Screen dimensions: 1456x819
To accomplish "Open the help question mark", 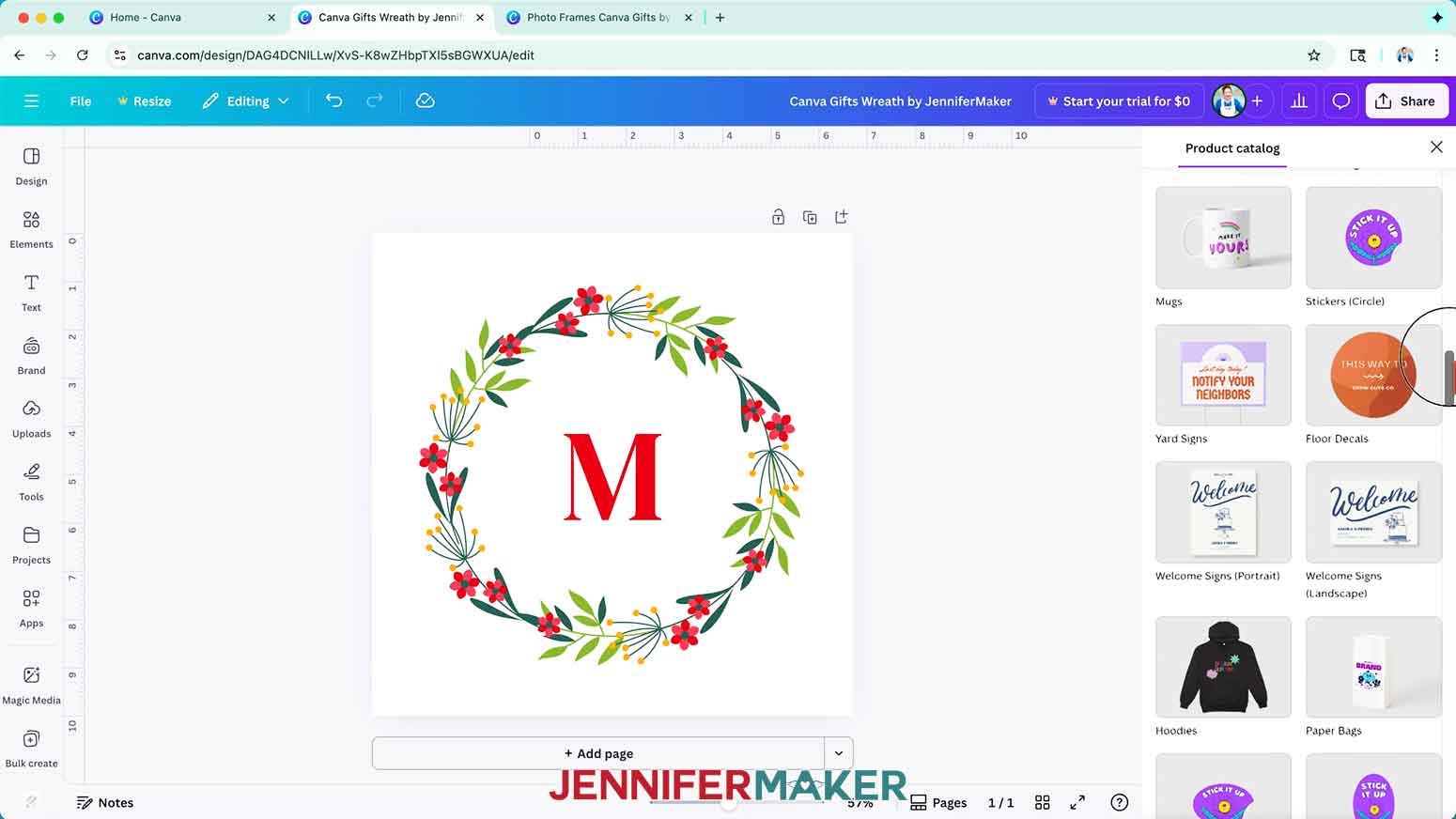I will coord(1119,802).
